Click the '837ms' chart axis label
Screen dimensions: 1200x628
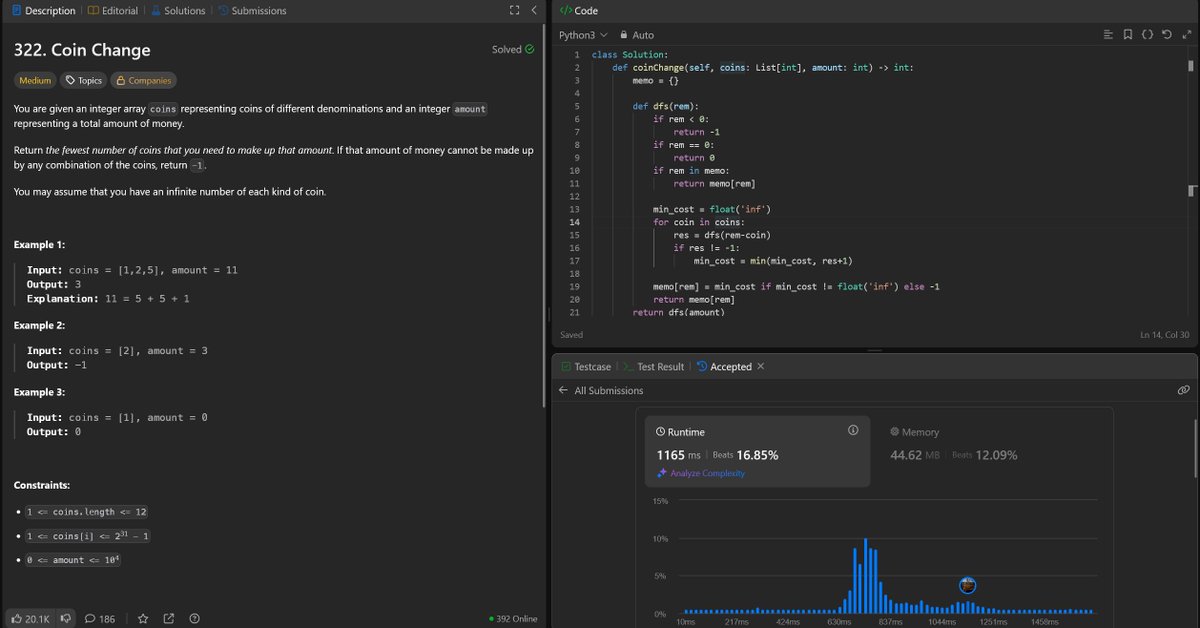[890, 622]
